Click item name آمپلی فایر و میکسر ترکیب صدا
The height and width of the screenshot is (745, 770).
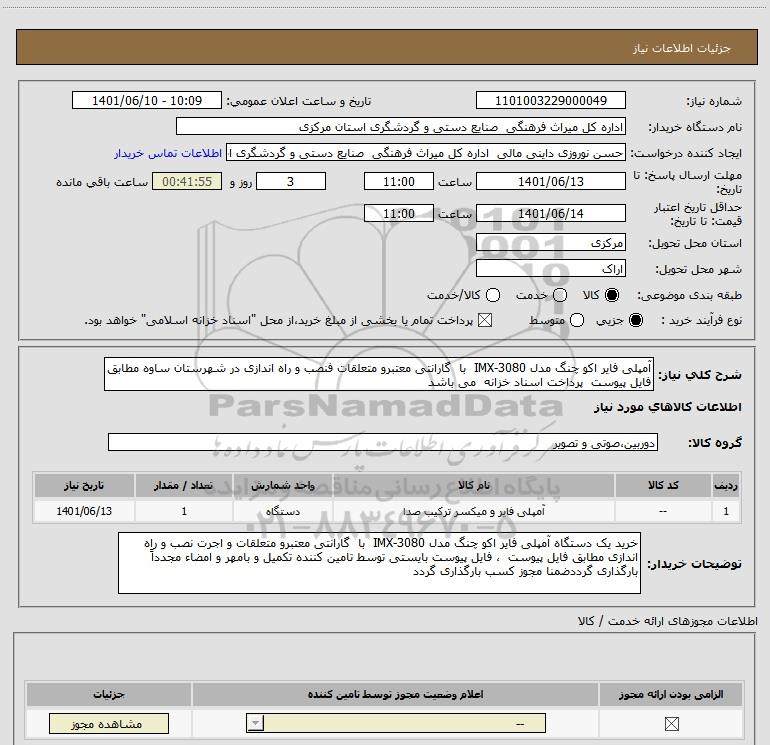(473, 511)
